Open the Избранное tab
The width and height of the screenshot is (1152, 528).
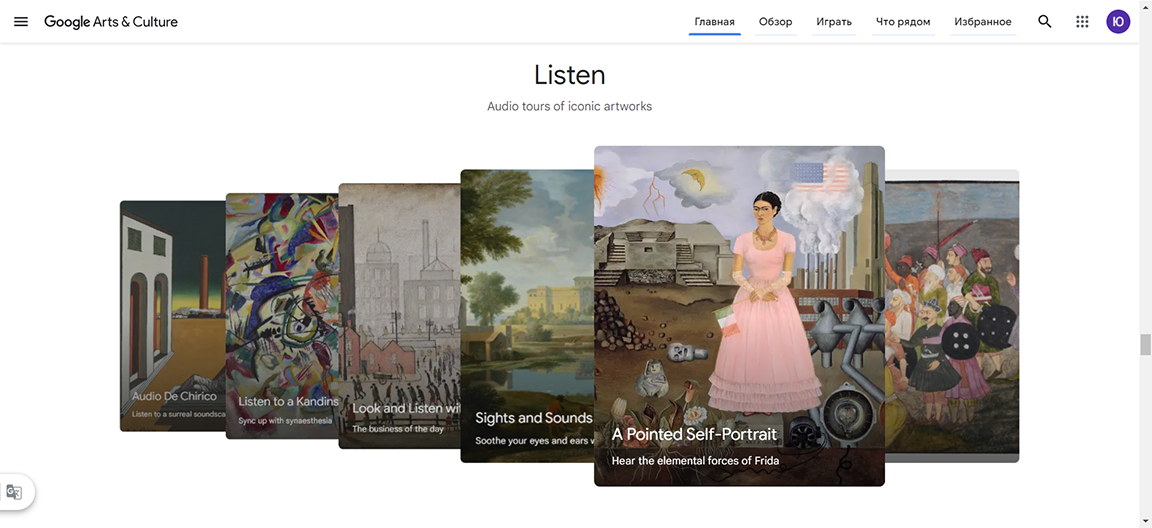point(983,22)
